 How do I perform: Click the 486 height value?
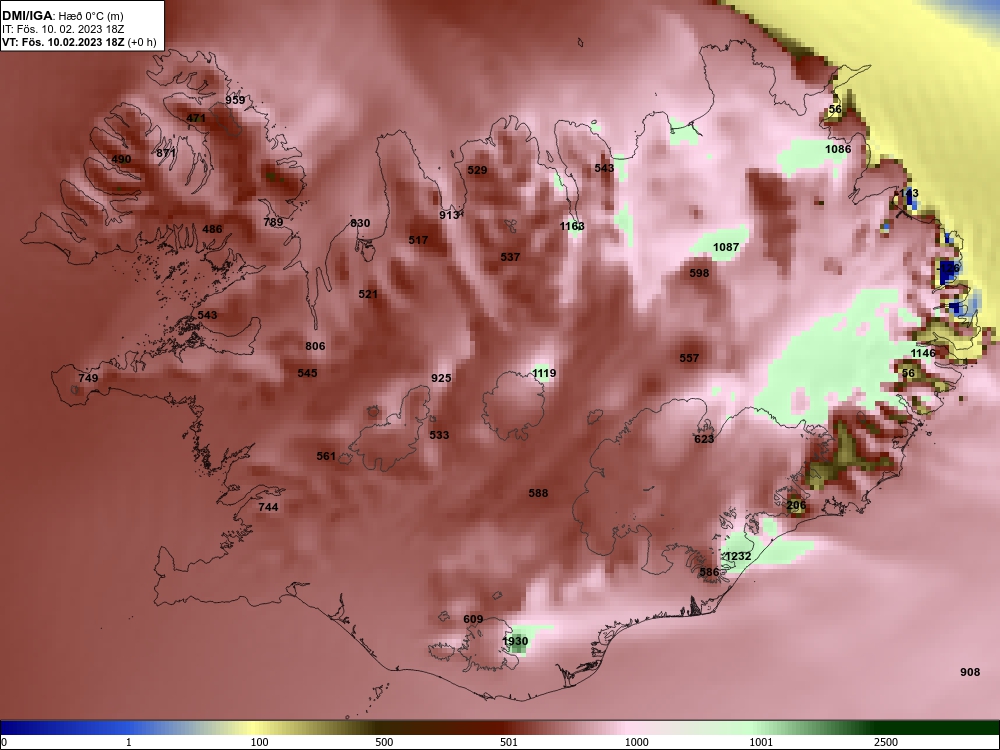[212, 230]
